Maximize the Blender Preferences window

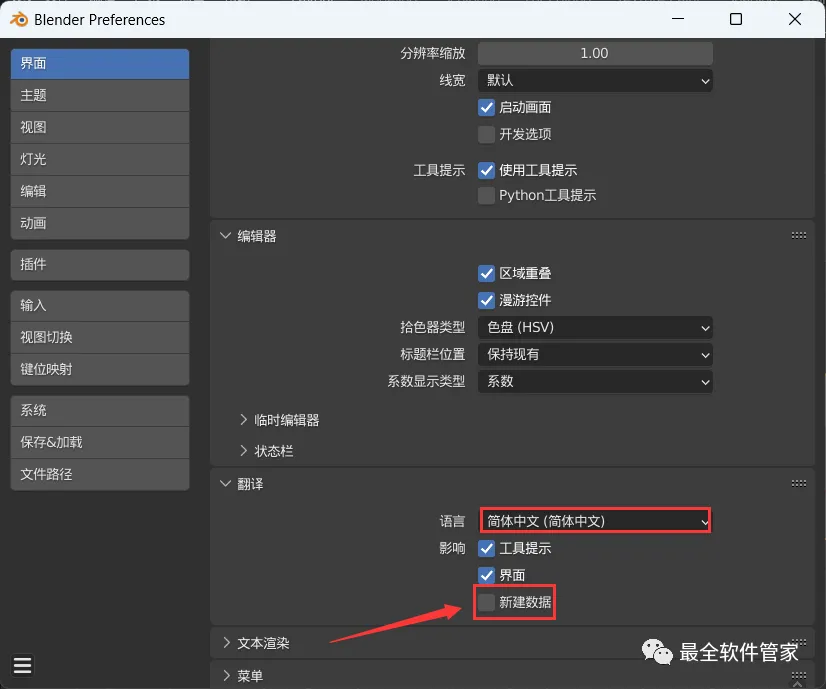pos(736,19)
